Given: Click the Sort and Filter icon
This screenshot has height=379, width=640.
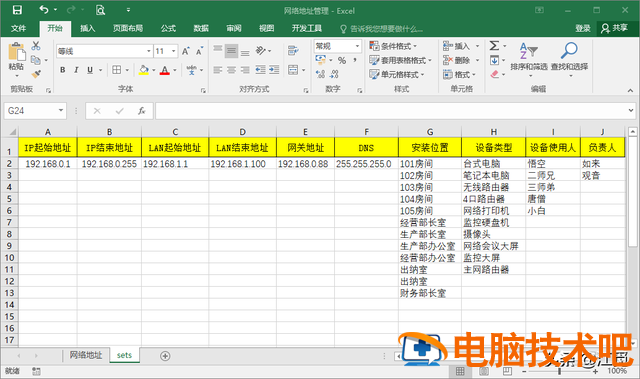Looking at the screenshot, I should click(x=528, y=51).
